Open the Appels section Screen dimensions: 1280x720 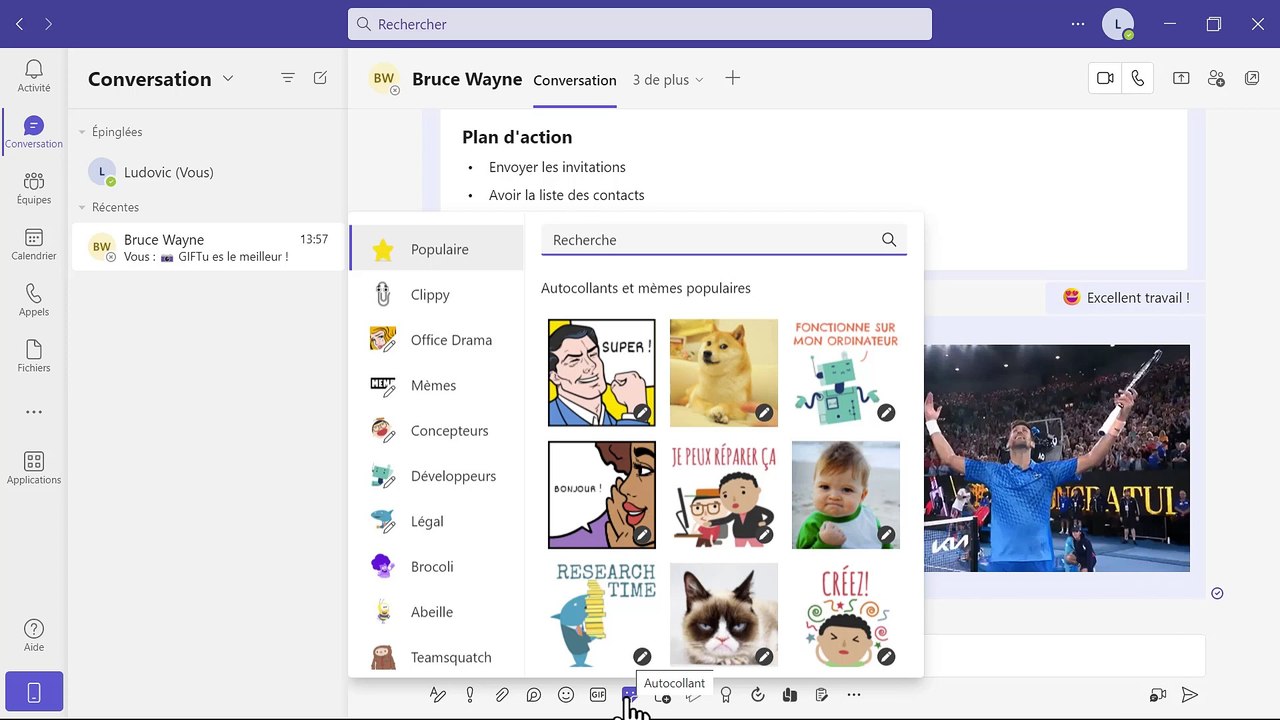pos(34,300)
